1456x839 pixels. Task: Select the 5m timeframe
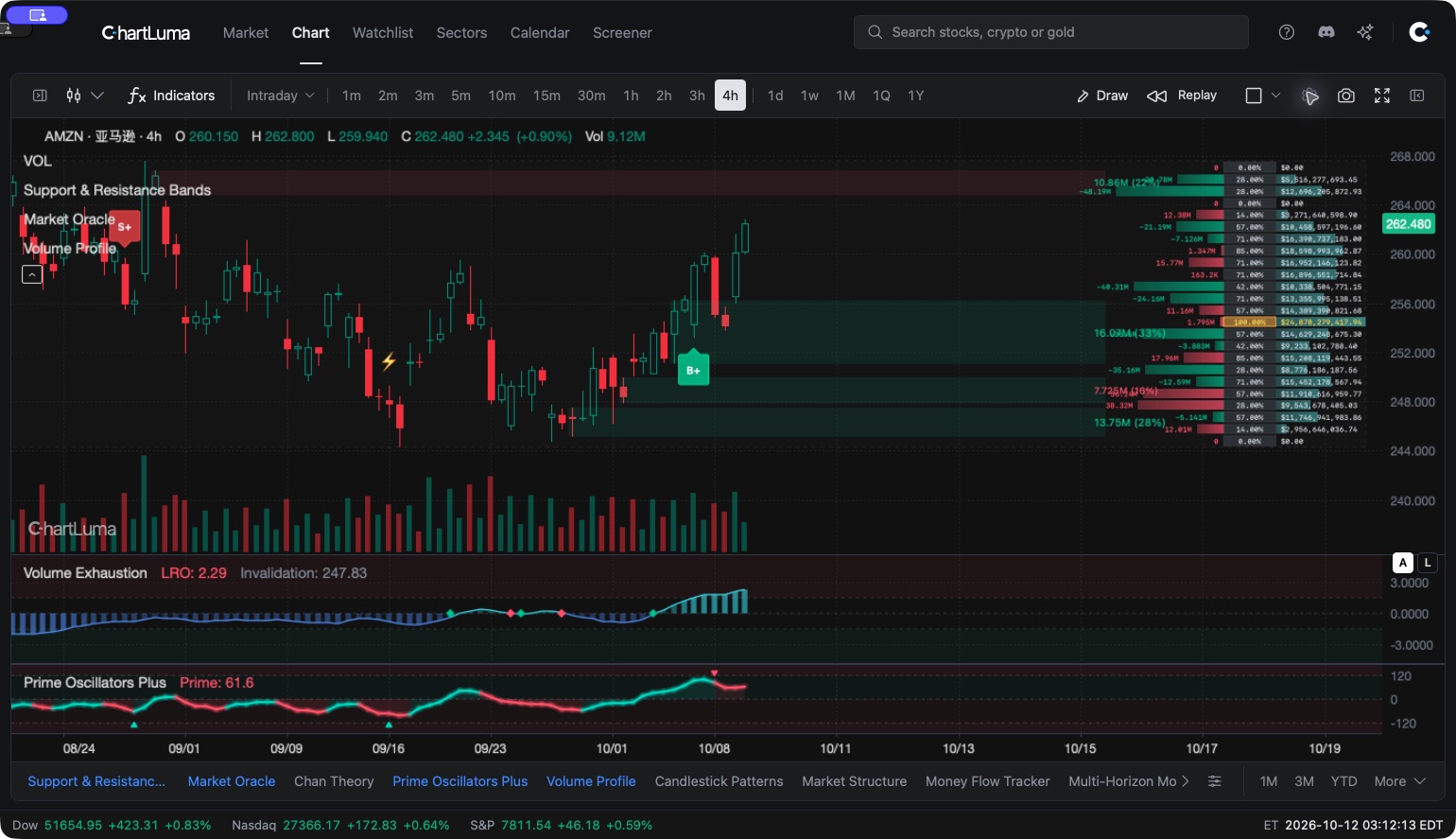460,96
